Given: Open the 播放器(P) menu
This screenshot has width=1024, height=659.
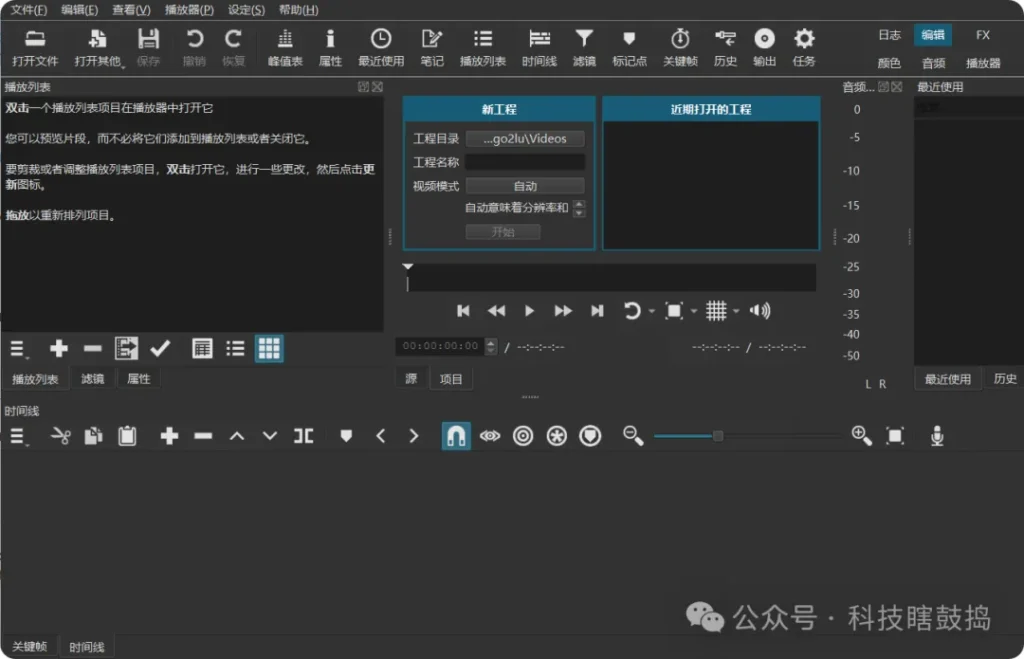Looking at the screenshot, I should [x=189, y=10].
